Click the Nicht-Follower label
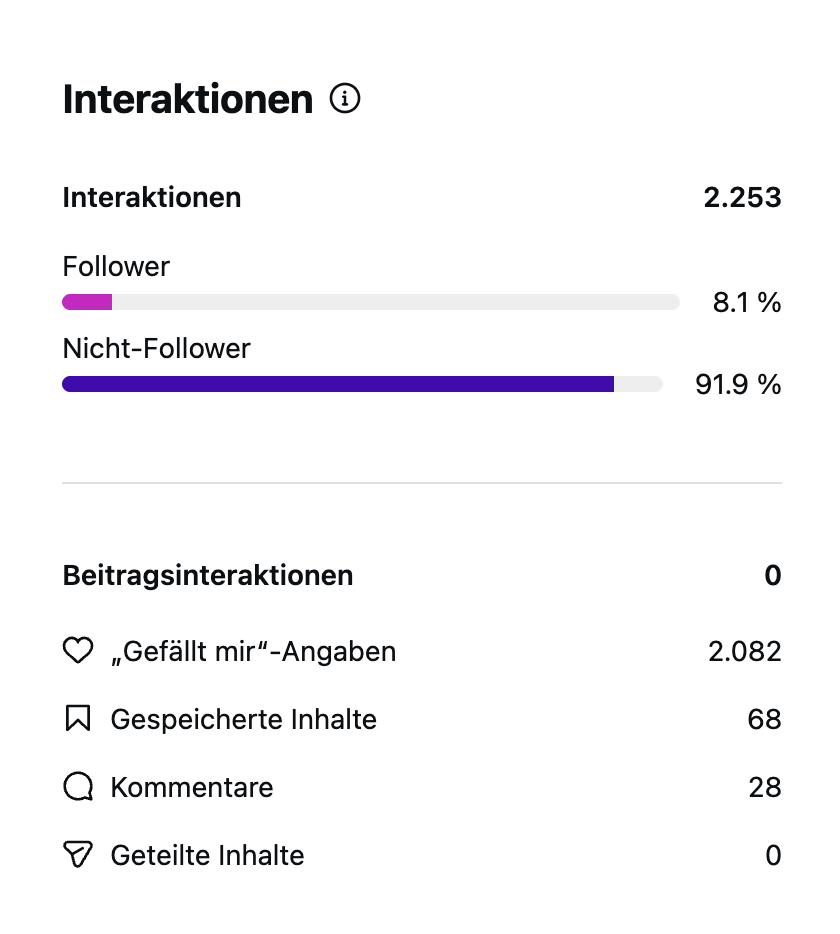 (x=156, y=348)
